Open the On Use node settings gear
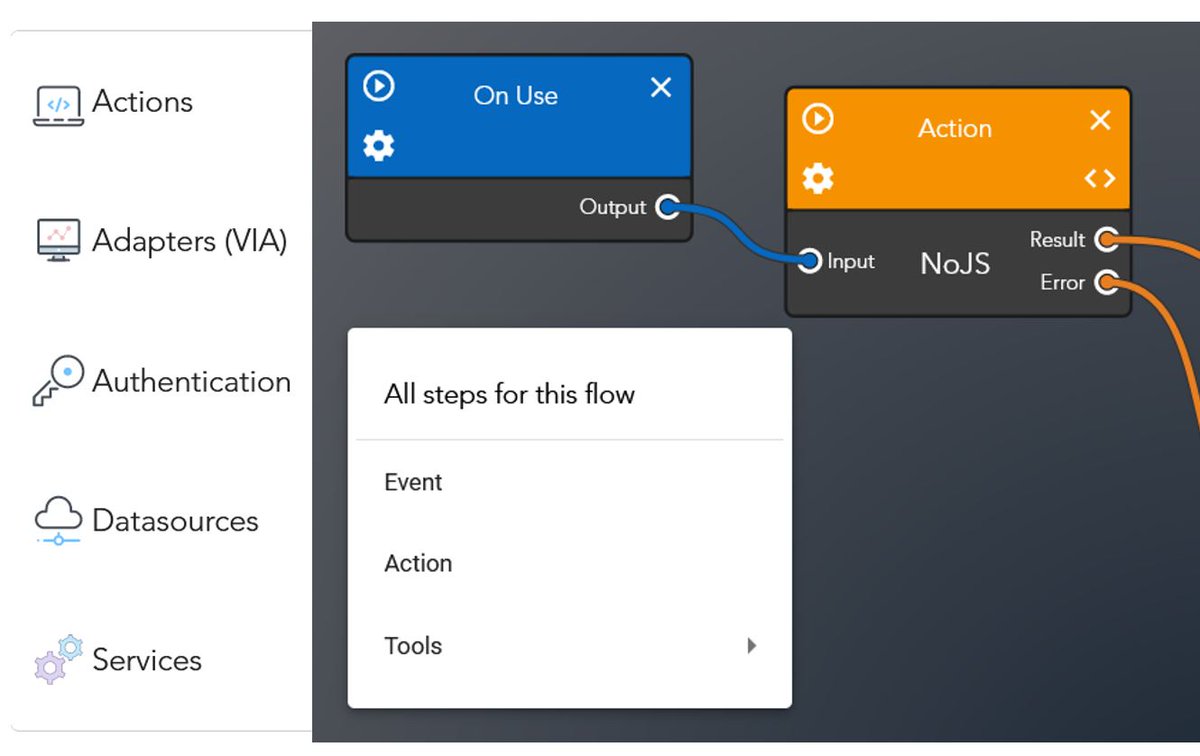1200x756 pixels. click(x=378, y=147)
